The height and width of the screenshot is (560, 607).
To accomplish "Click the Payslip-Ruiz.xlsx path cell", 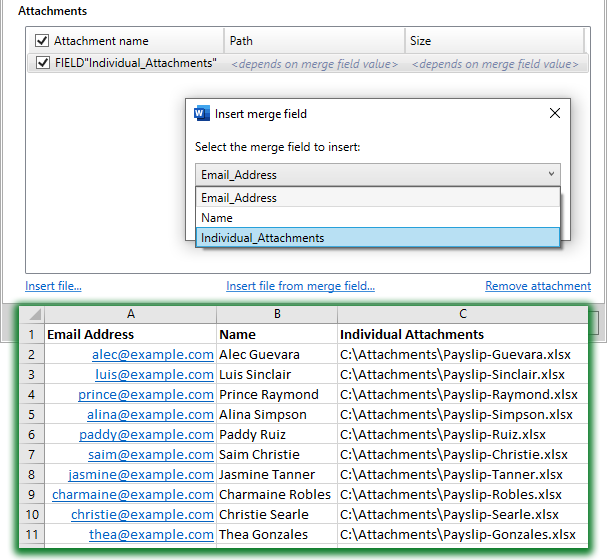I will [463, 435].
